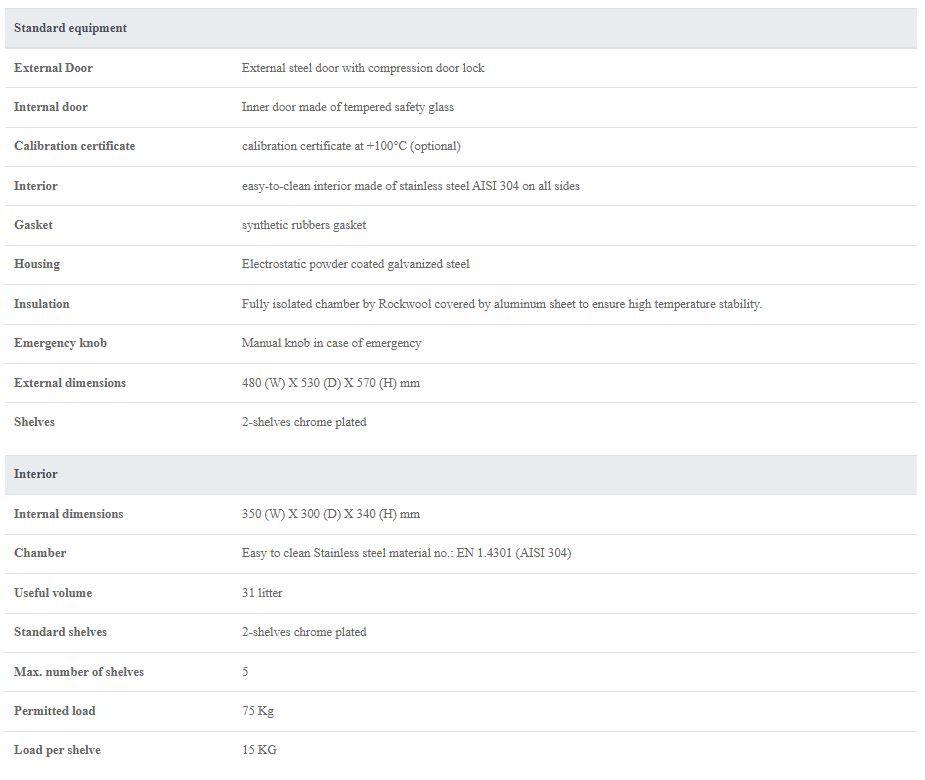Click the Standard equipment section header

(x=461, y=28)
